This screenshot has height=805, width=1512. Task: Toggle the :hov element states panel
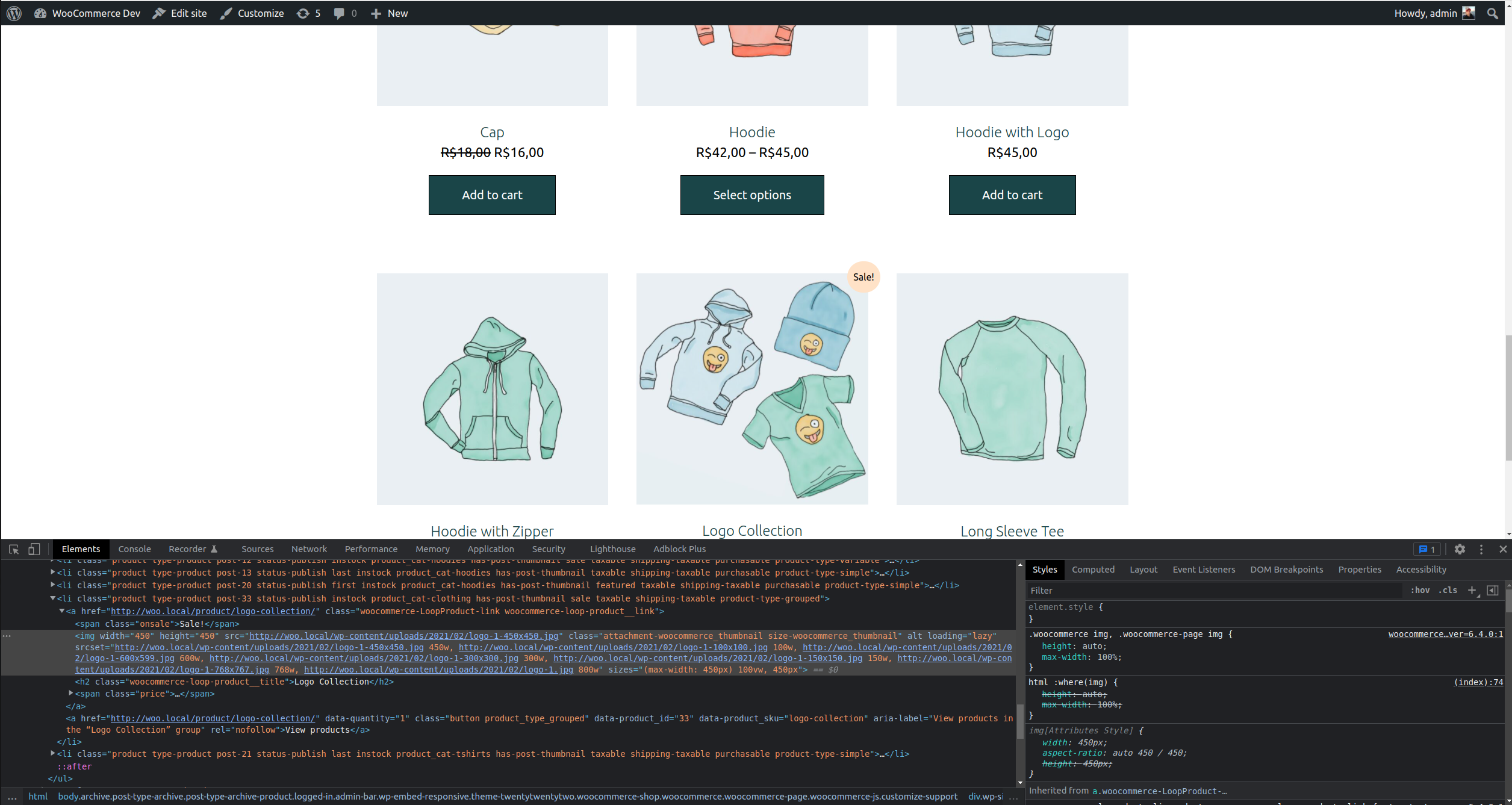[x=1420, y=590]
